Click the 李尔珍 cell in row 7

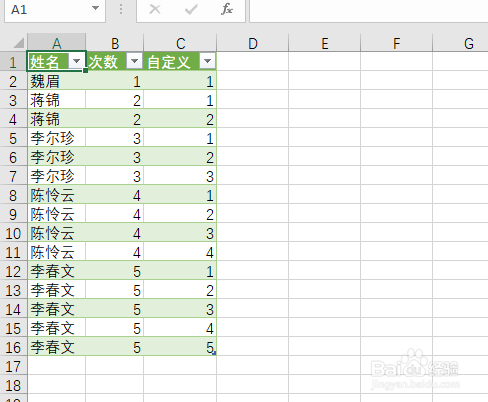(x=56, y=176)
